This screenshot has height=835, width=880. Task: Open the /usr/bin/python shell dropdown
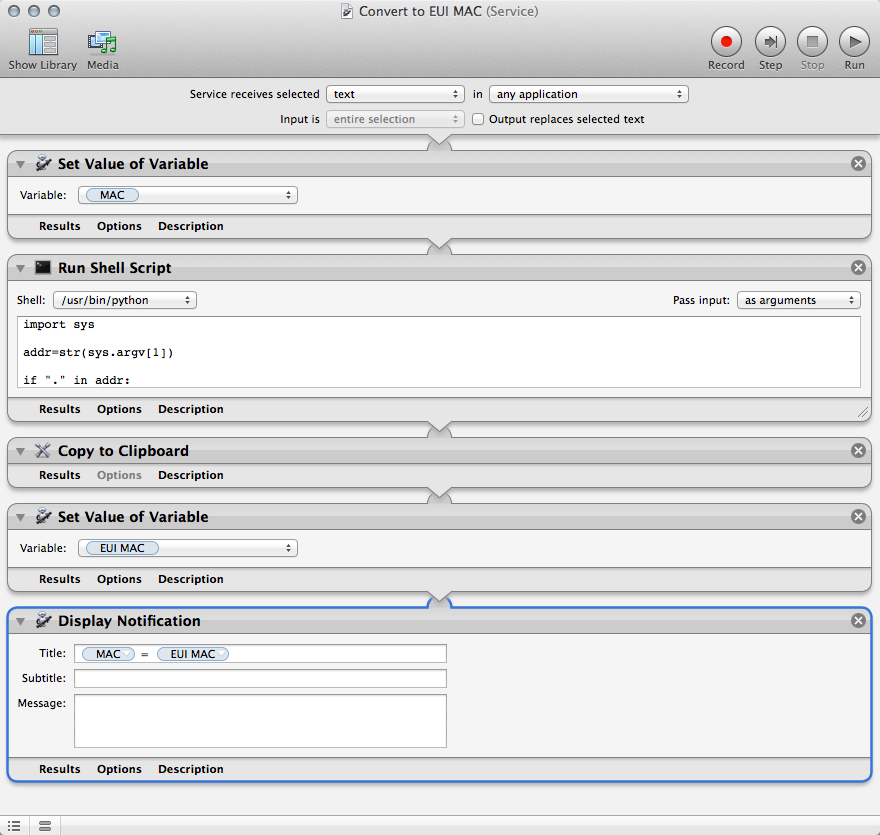125,300
